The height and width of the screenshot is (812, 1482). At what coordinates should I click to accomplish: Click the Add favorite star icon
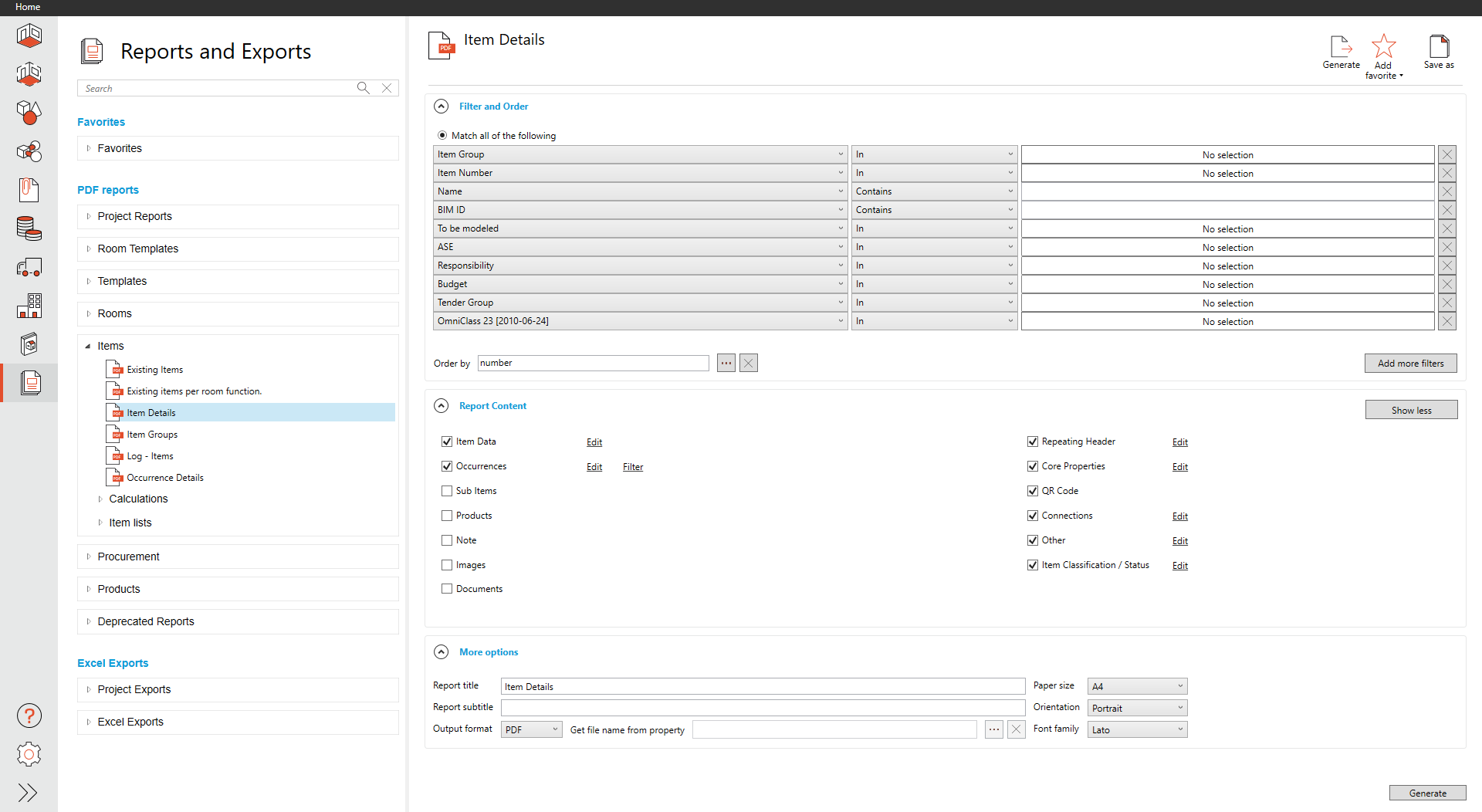1383,47
